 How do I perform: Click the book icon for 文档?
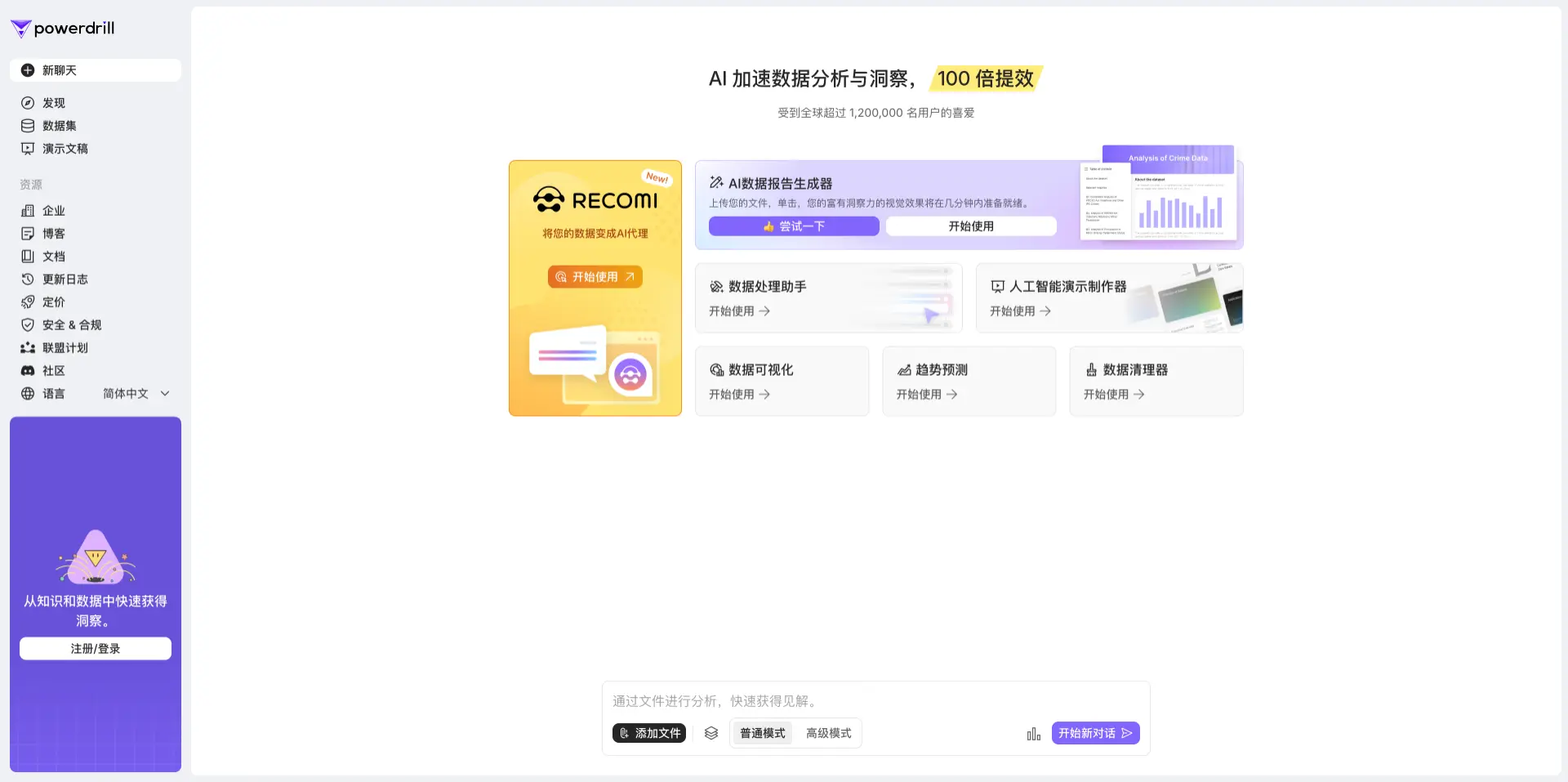pos(28,257)
